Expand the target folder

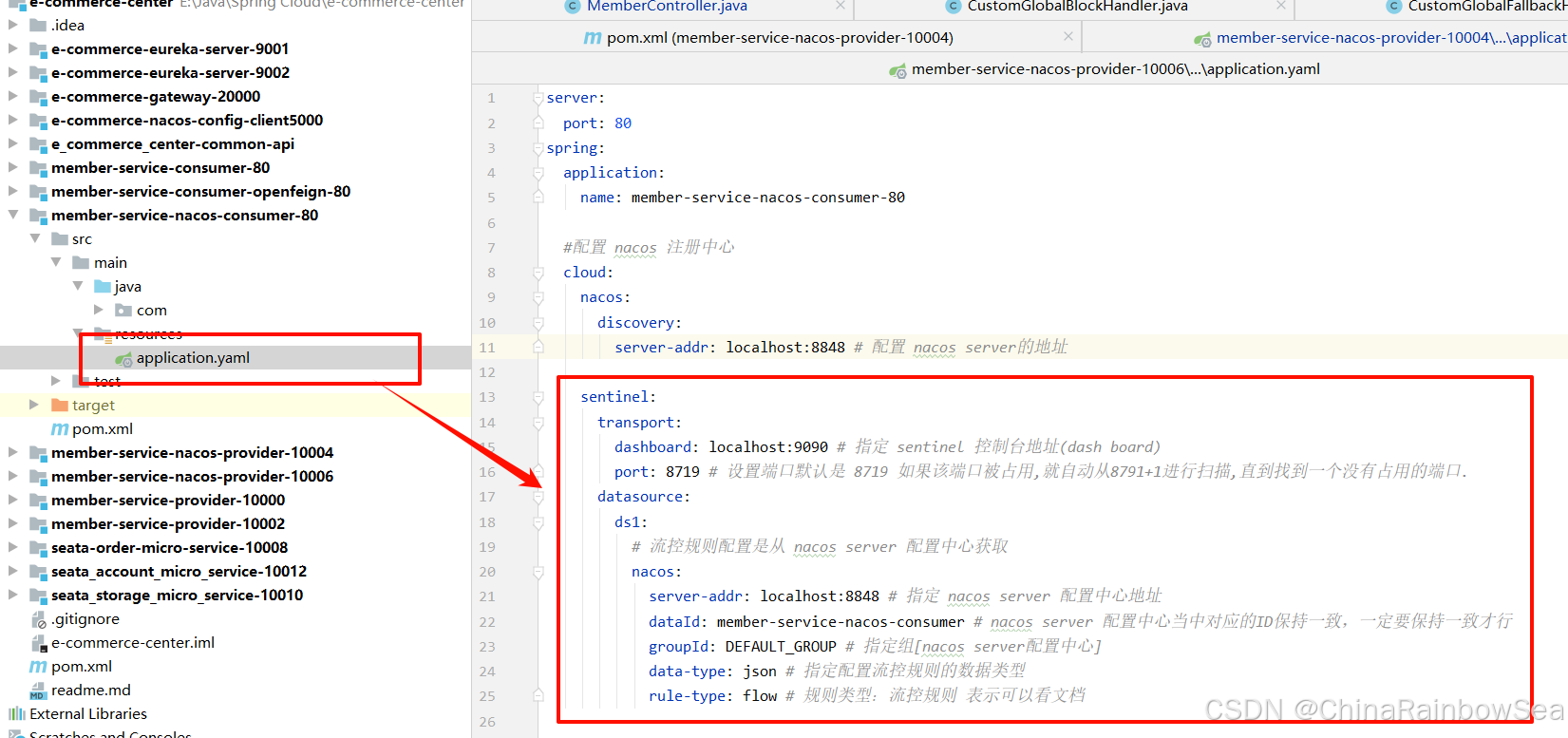click(x=35, y=405)
